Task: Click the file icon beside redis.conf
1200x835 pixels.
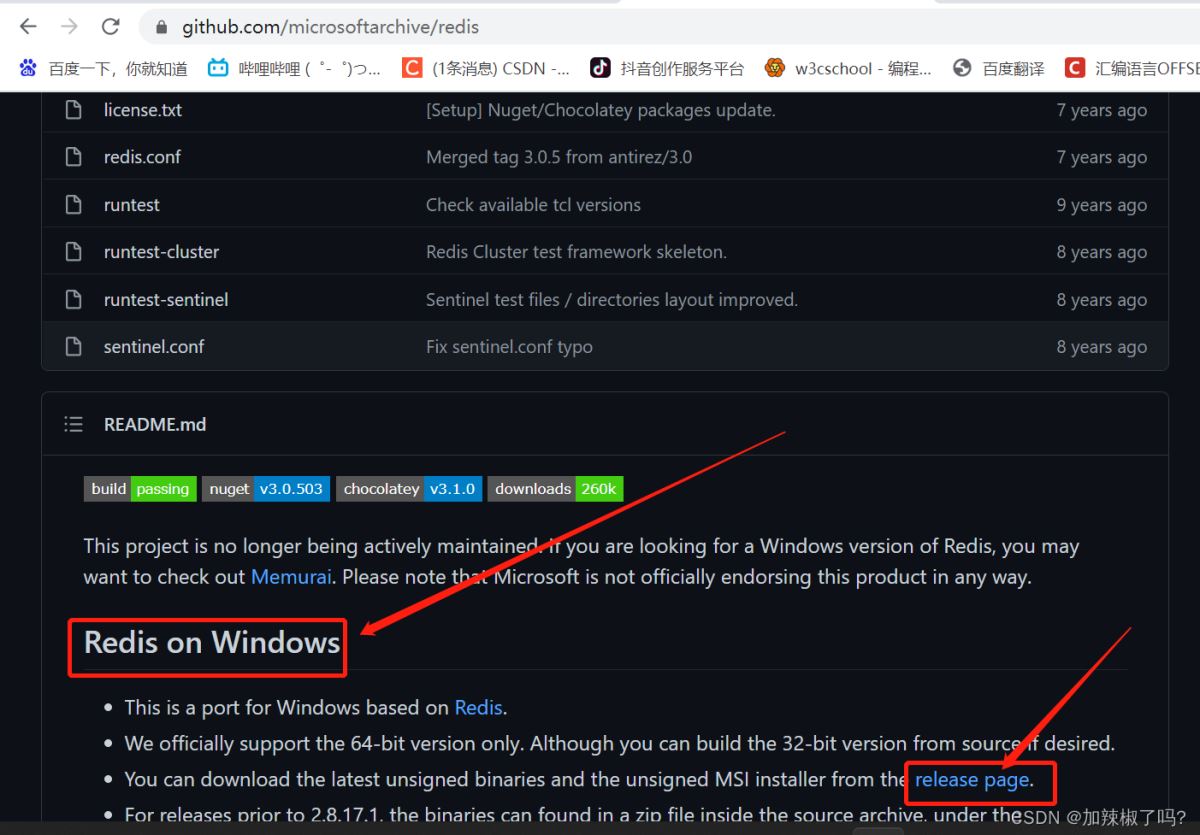Action: coord(73,157)
